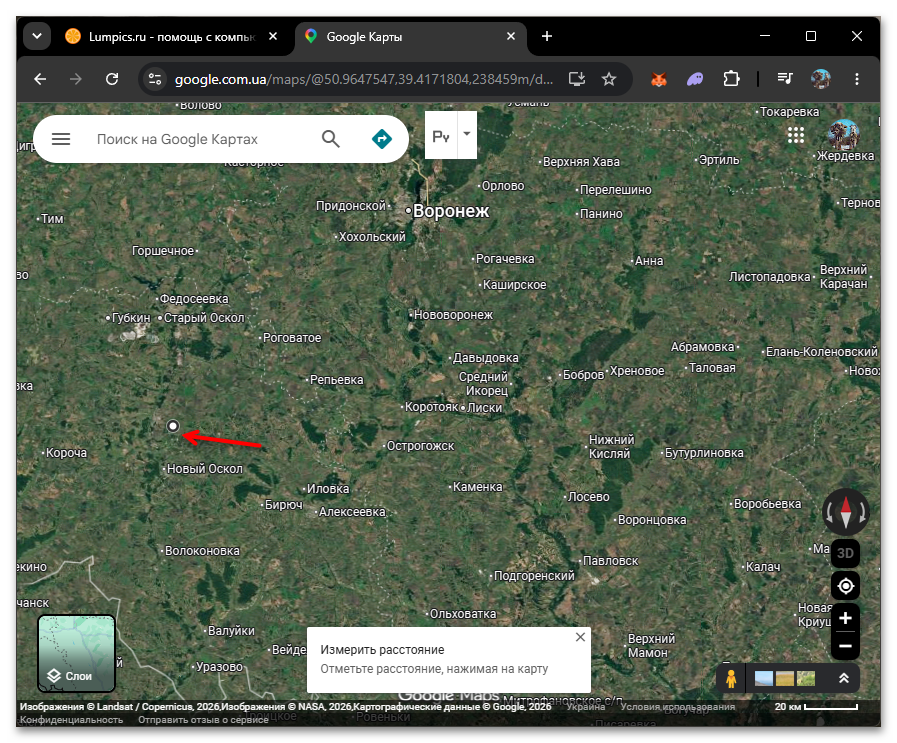Click the install app icon in address bar
Viewport: 897px width, 743px height.
click(x=577, y=79)
